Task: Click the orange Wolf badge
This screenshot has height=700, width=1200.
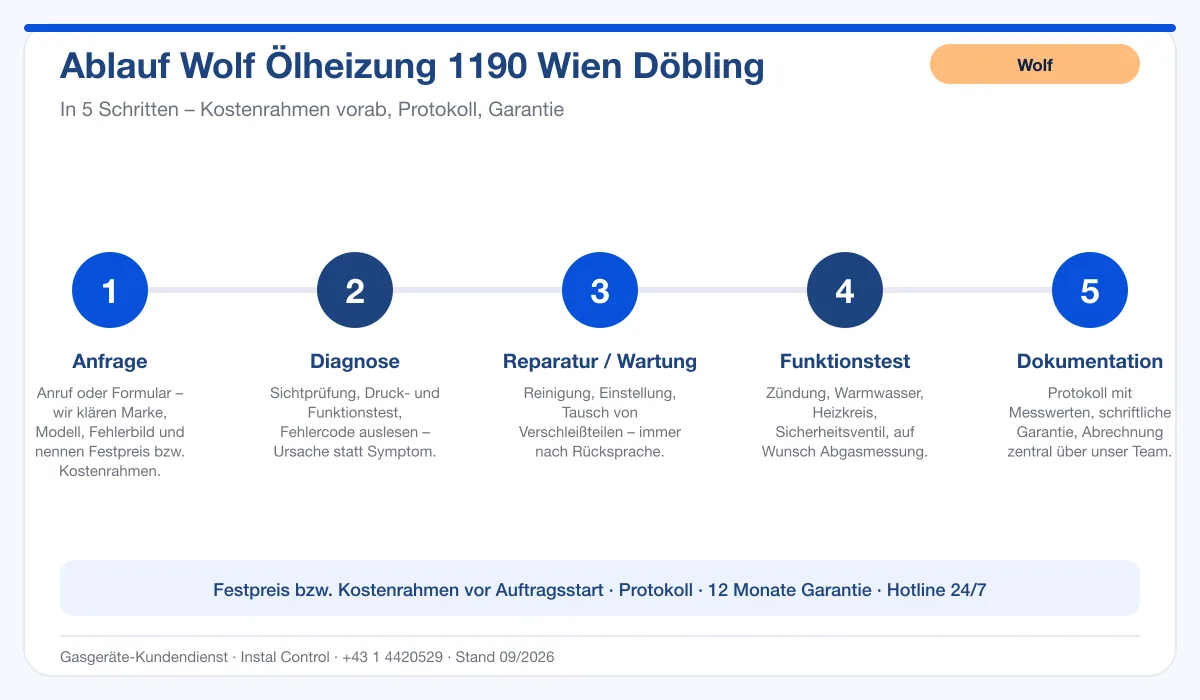Action: tap(1035, 64)
